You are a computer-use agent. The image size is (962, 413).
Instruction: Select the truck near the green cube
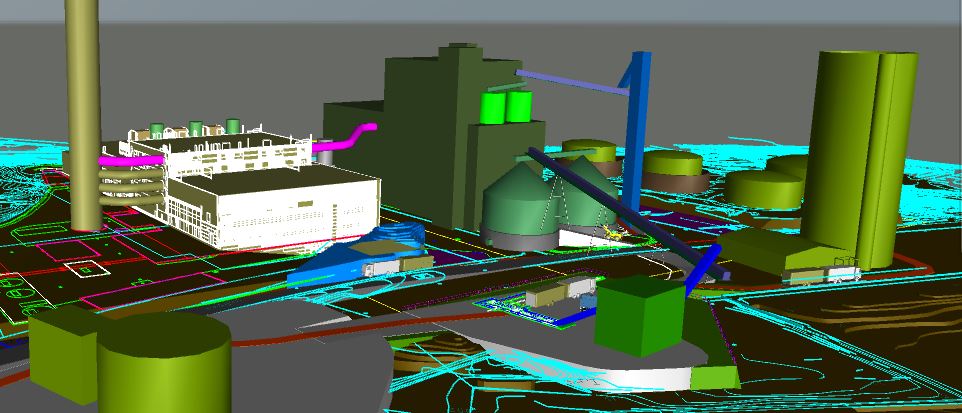(x=560, y=295)
